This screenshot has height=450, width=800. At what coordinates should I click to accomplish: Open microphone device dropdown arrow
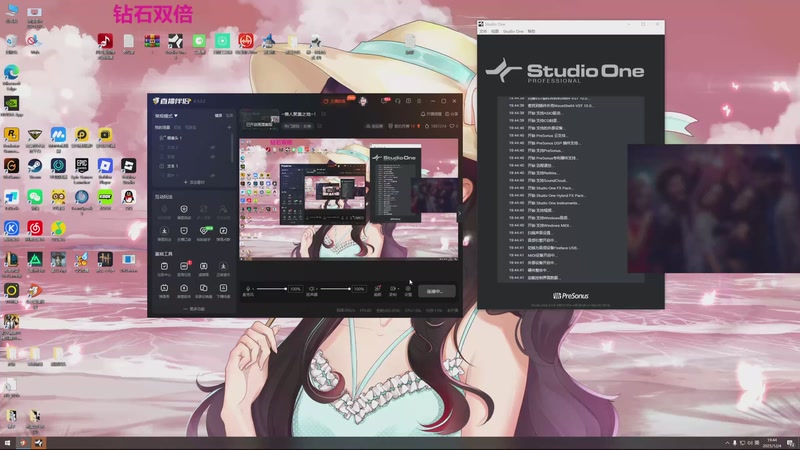point(253,289)
